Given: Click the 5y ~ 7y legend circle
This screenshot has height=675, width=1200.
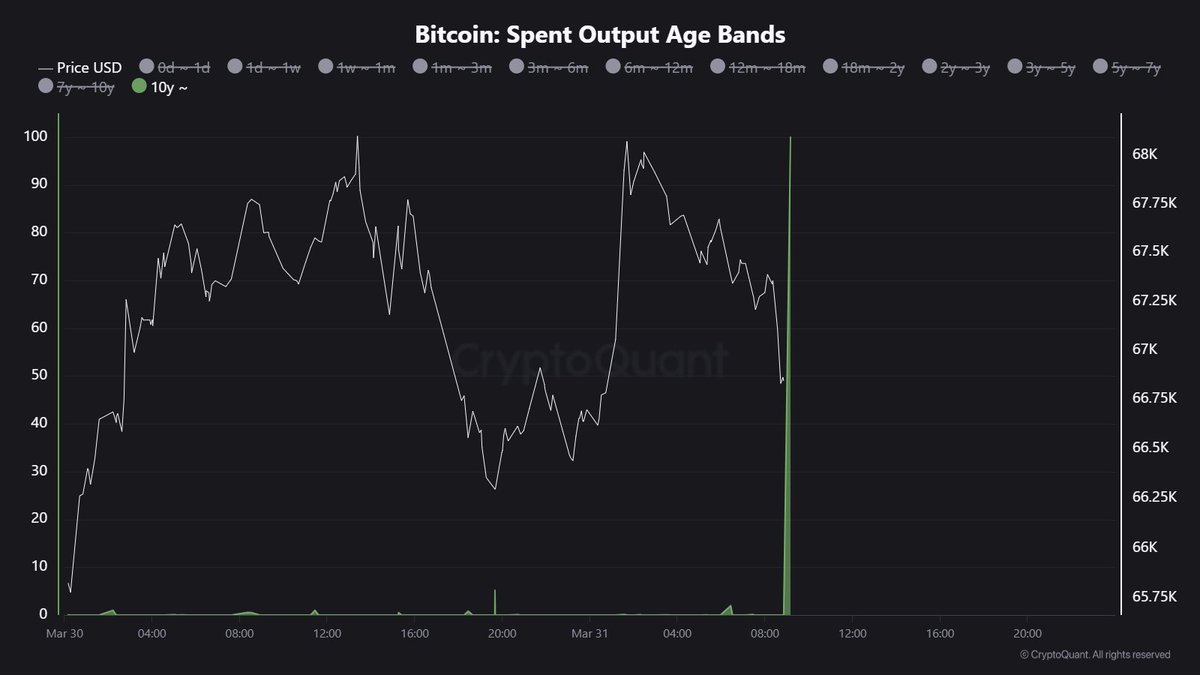Looking at the screenshot, I should point(1104,67).
